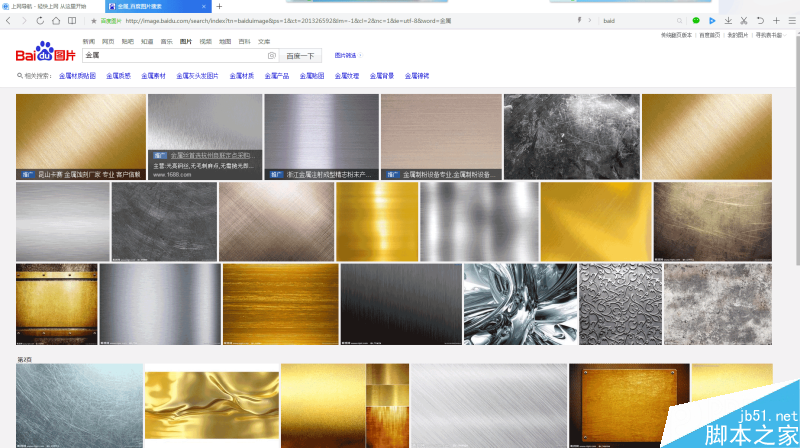The width and height of the screenshot is (800, 448).
Task: Switch to the 上网导航 browser tab
Action: [51, 6]
